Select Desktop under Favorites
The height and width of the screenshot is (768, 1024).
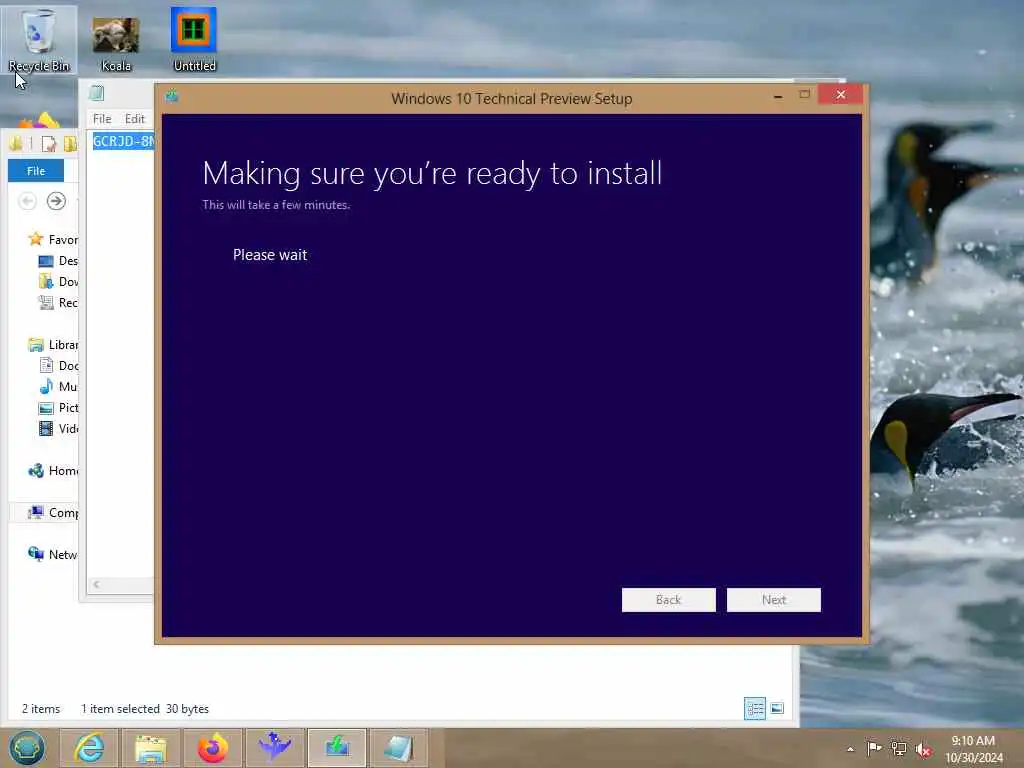pyautogui.click(x=58, y=261)
